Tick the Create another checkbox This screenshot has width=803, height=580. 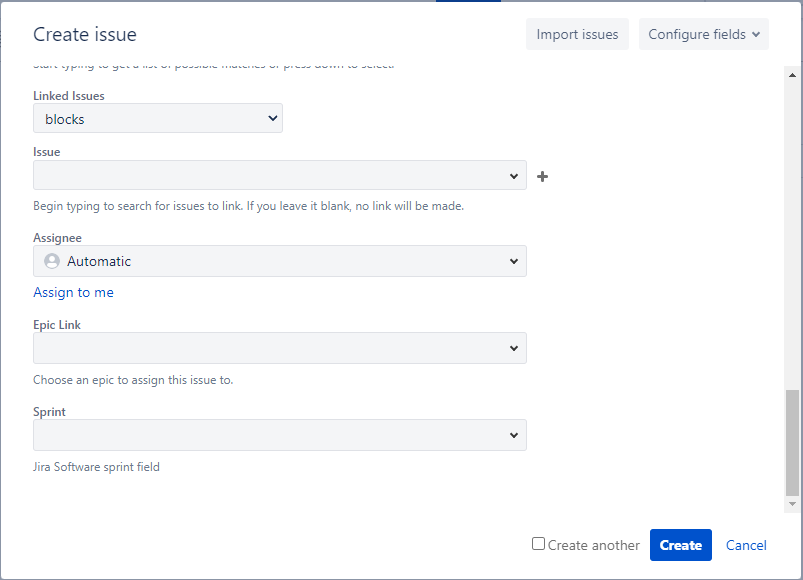click(538, 544)
